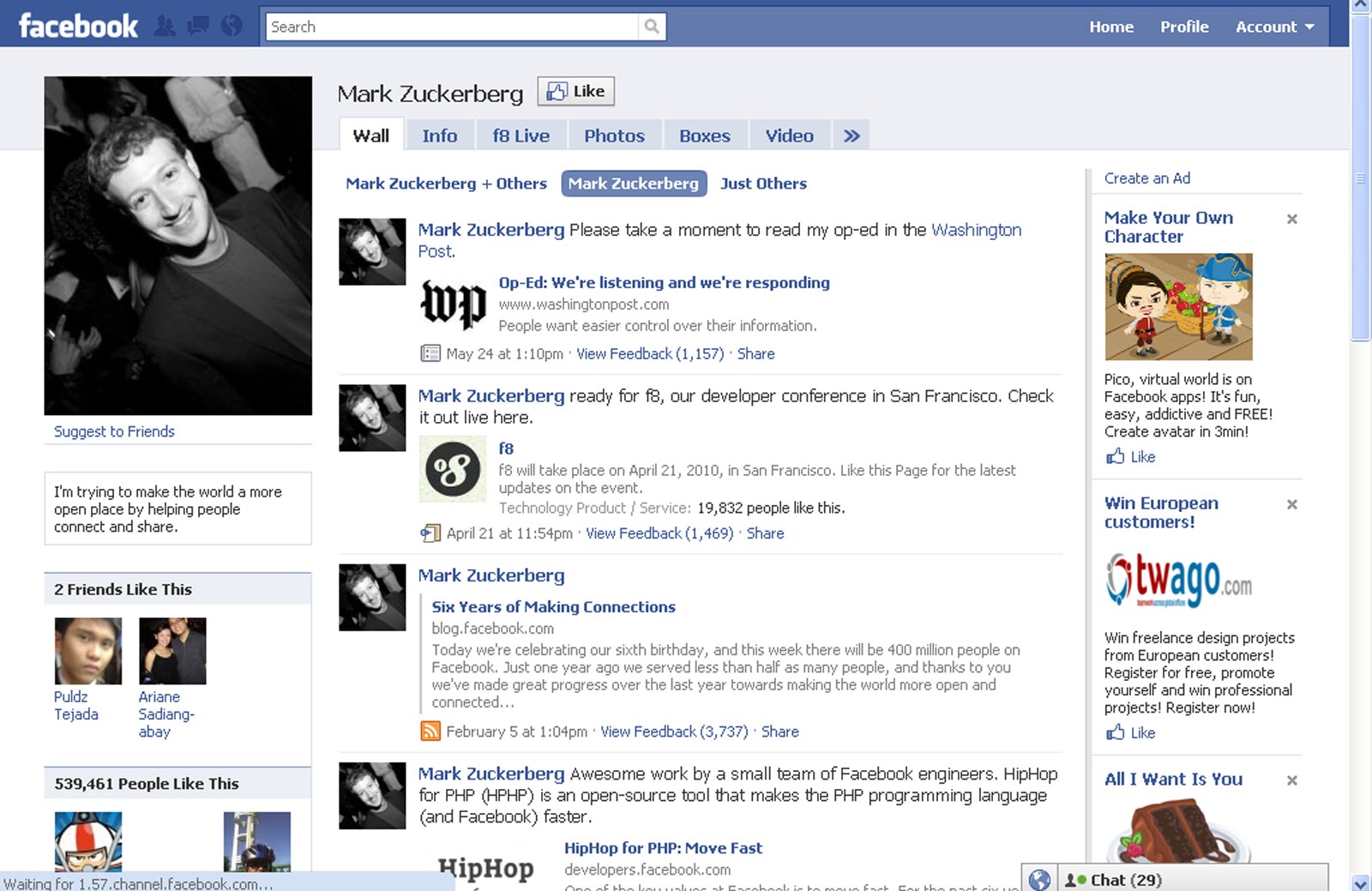The width and height of the screenshot is (1372, 891).
Task: Open the messages icon in header
Action: (198, 26)
